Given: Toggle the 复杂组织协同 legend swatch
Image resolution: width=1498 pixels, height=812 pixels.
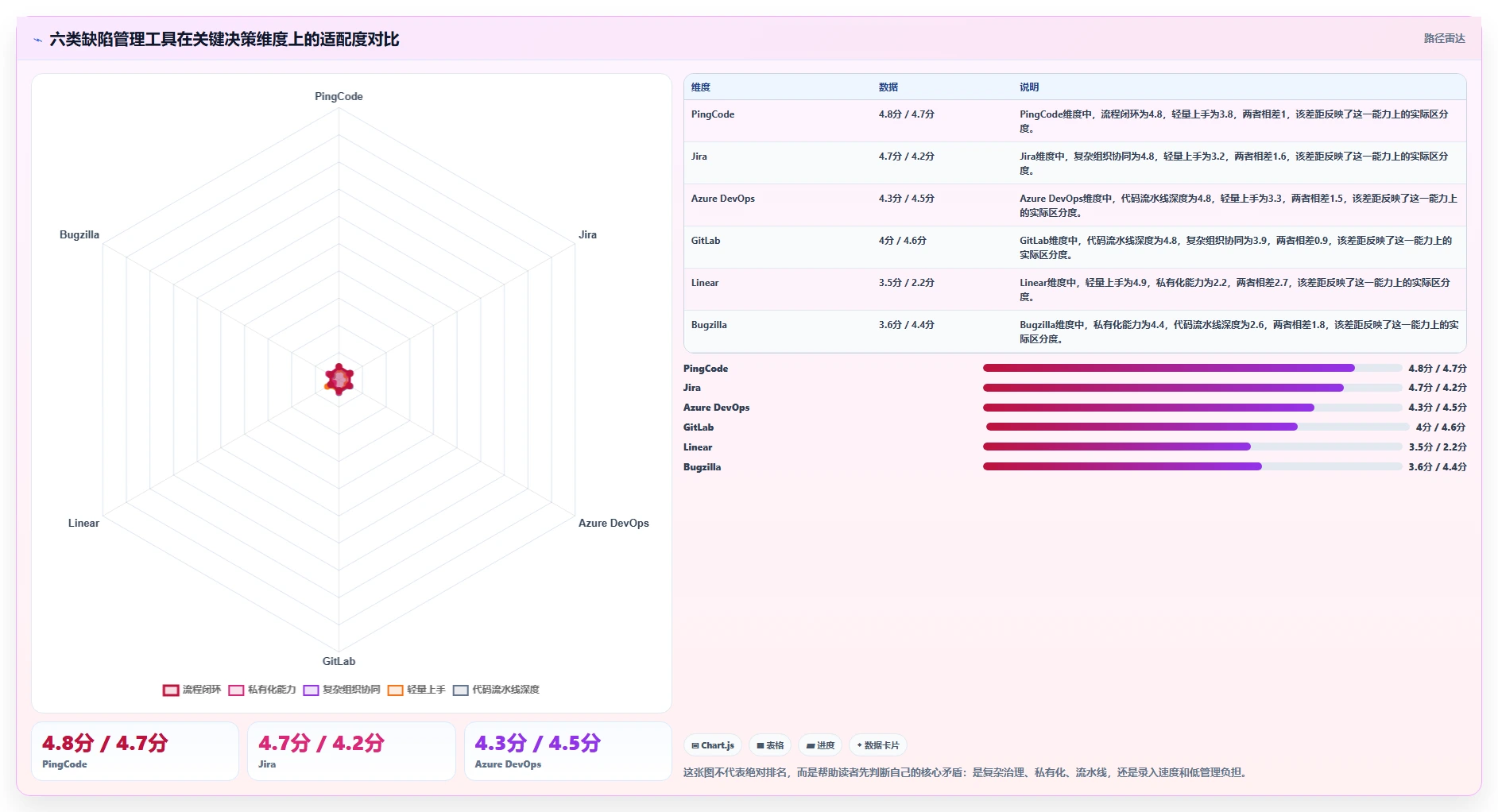Looking at the screenshot, I should point(311,690).
